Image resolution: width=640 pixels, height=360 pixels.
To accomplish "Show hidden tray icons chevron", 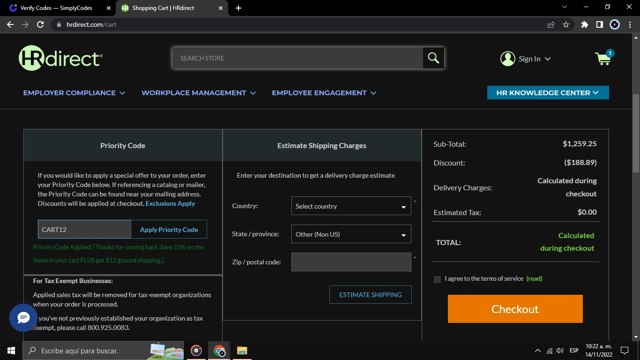I will 538,351.
